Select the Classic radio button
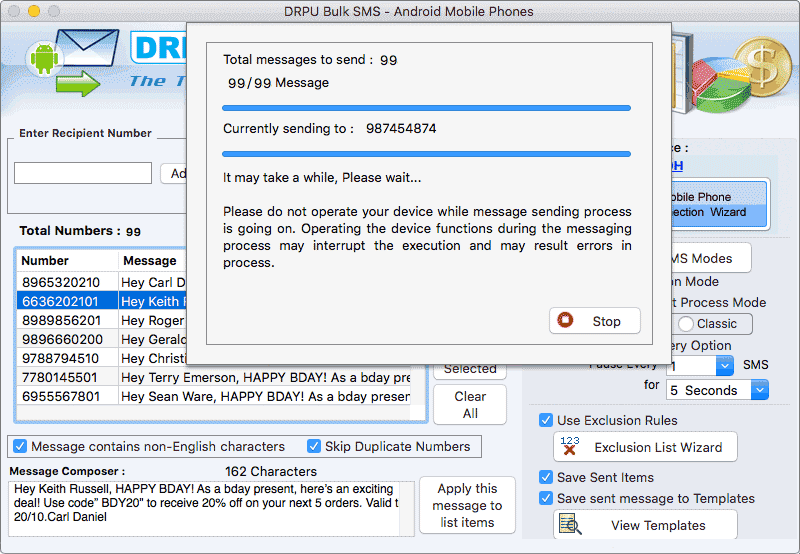This screenshot has width=800, height=554. click(686, 324)
